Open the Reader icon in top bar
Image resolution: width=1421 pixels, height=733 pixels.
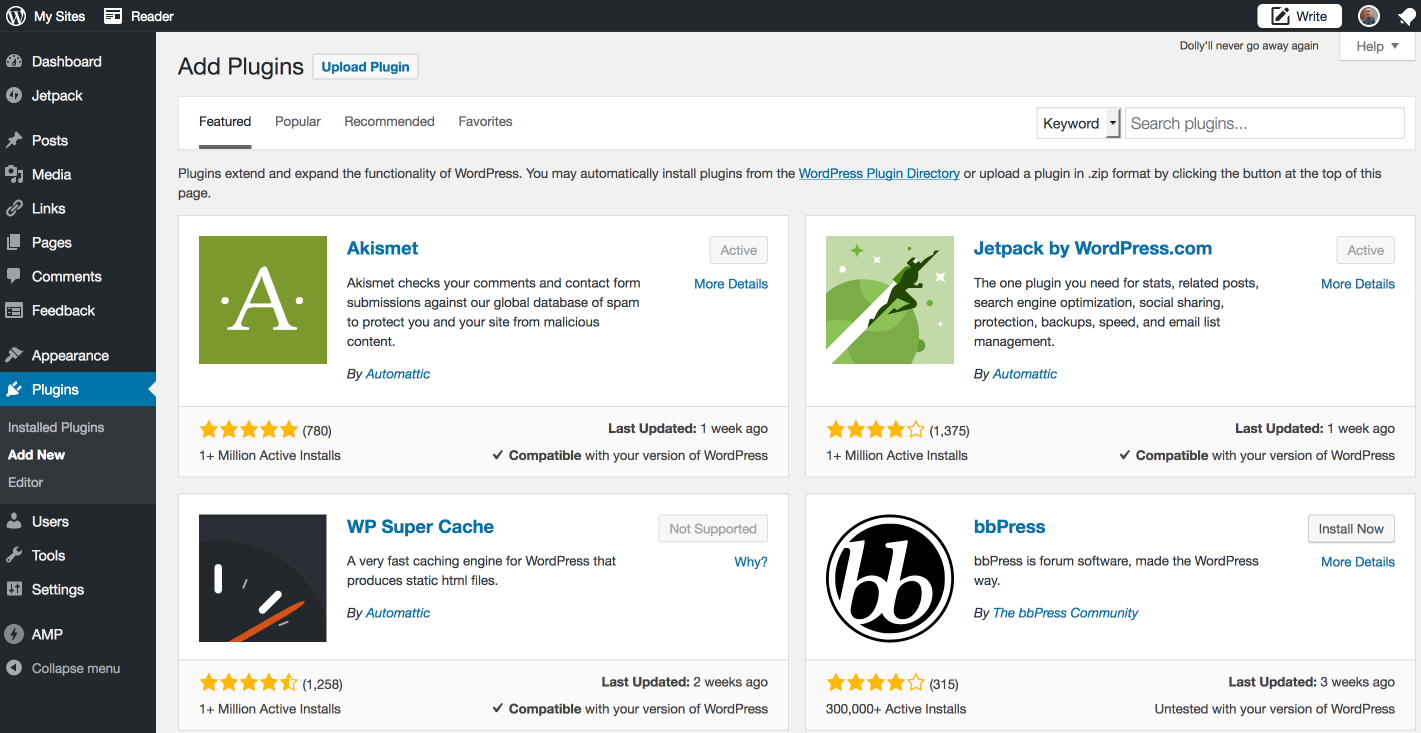point(114,16)
